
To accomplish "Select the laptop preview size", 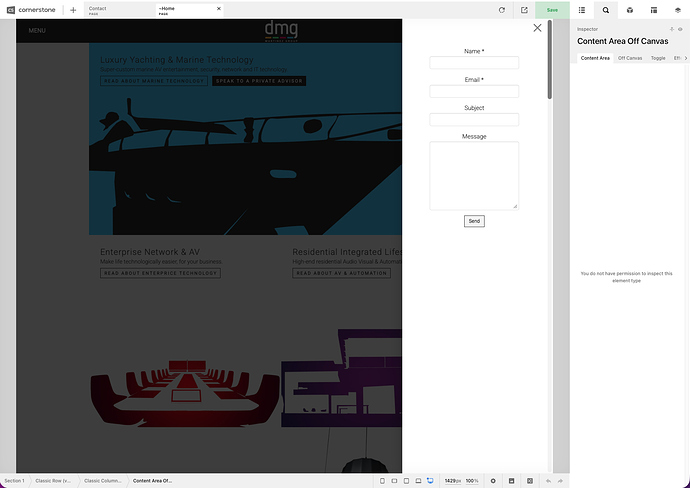I will [418, 481].
